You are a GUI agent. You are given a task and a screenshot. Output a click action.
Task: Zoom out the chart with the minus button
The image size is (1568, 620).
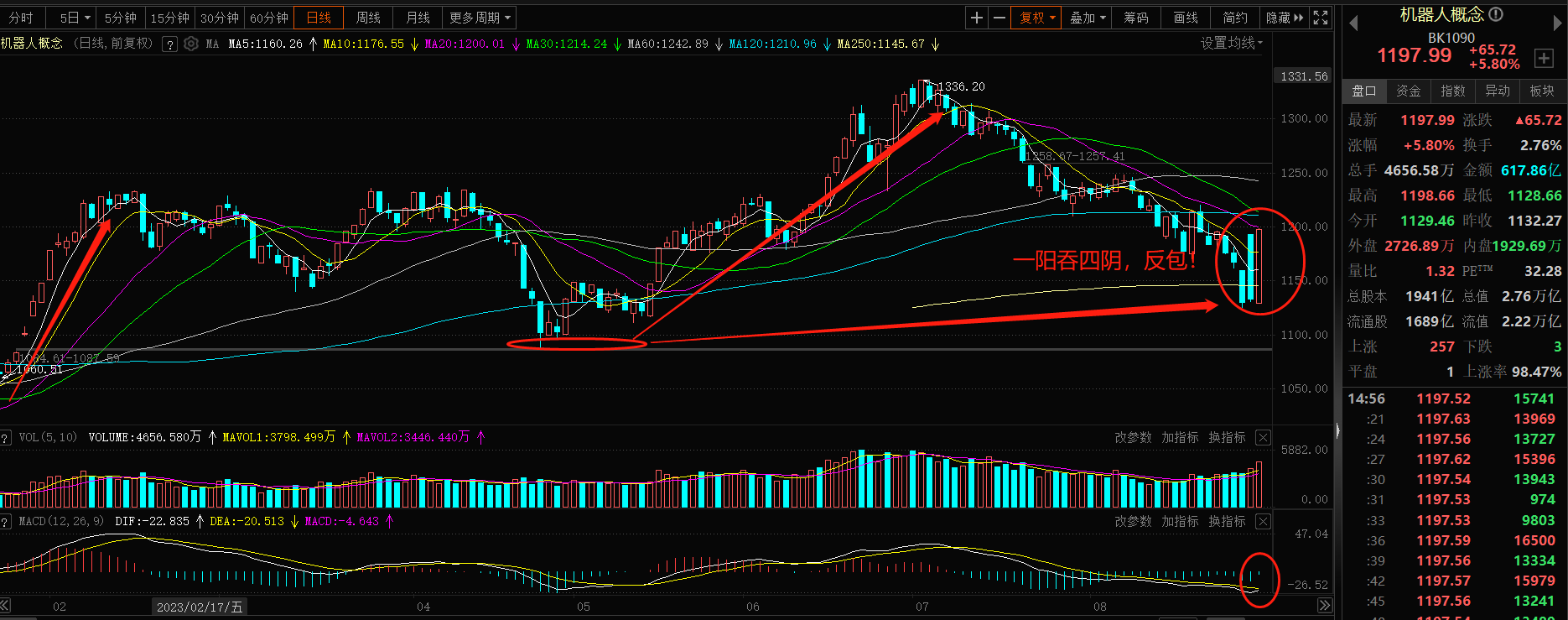(x=999, y=18)
